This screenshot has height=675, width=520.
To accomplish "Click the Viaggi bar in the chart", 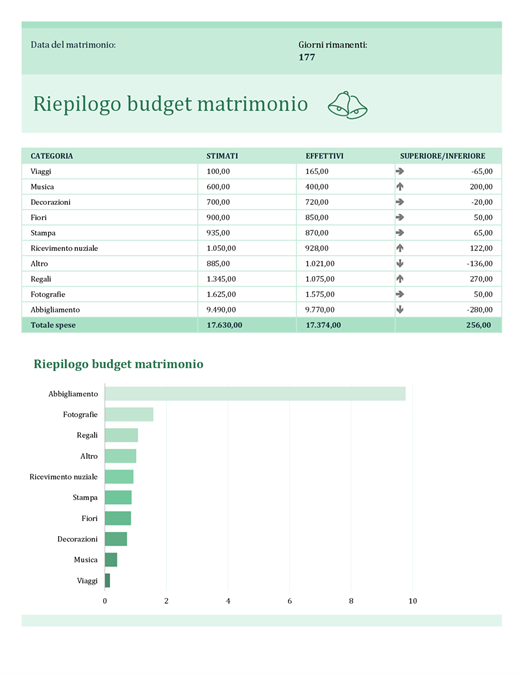I will (108, 580).
